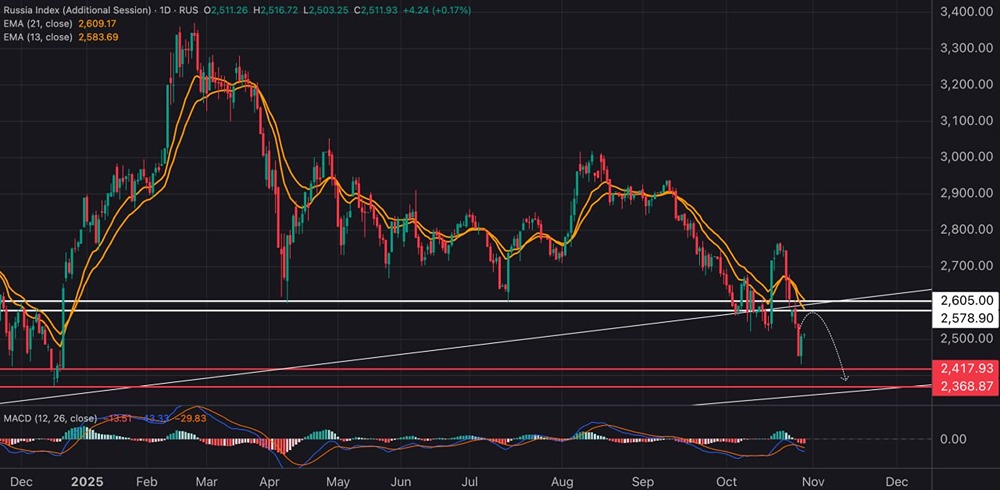Image resolution: width=1000 pixels, height=490 pixels.
Task: Select the EMA (21, close) indicator legend
Action: point(38,24)
